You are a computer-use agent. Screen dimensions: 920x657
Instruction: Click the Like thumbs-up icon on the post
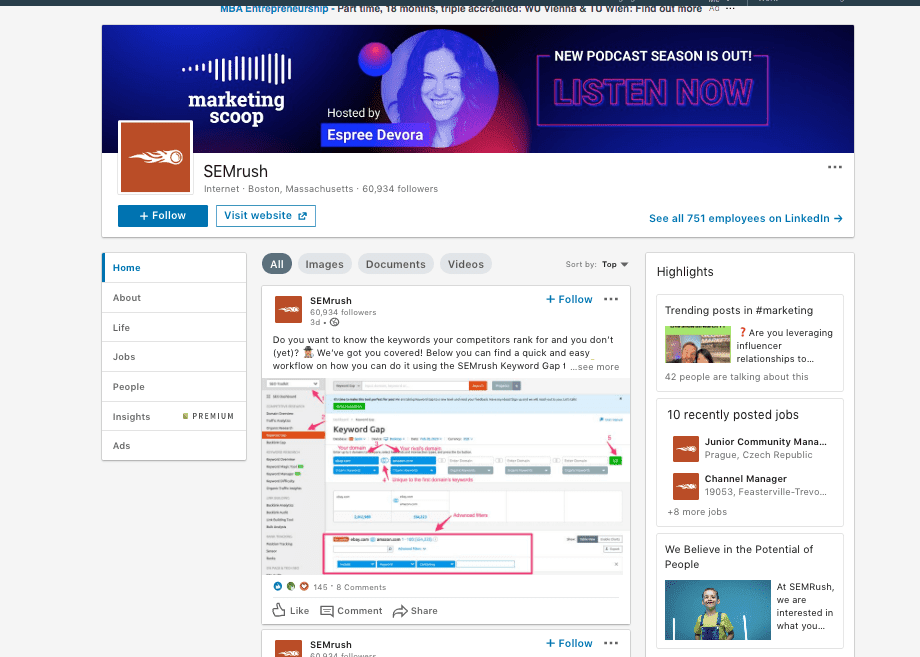coord(279,610)
